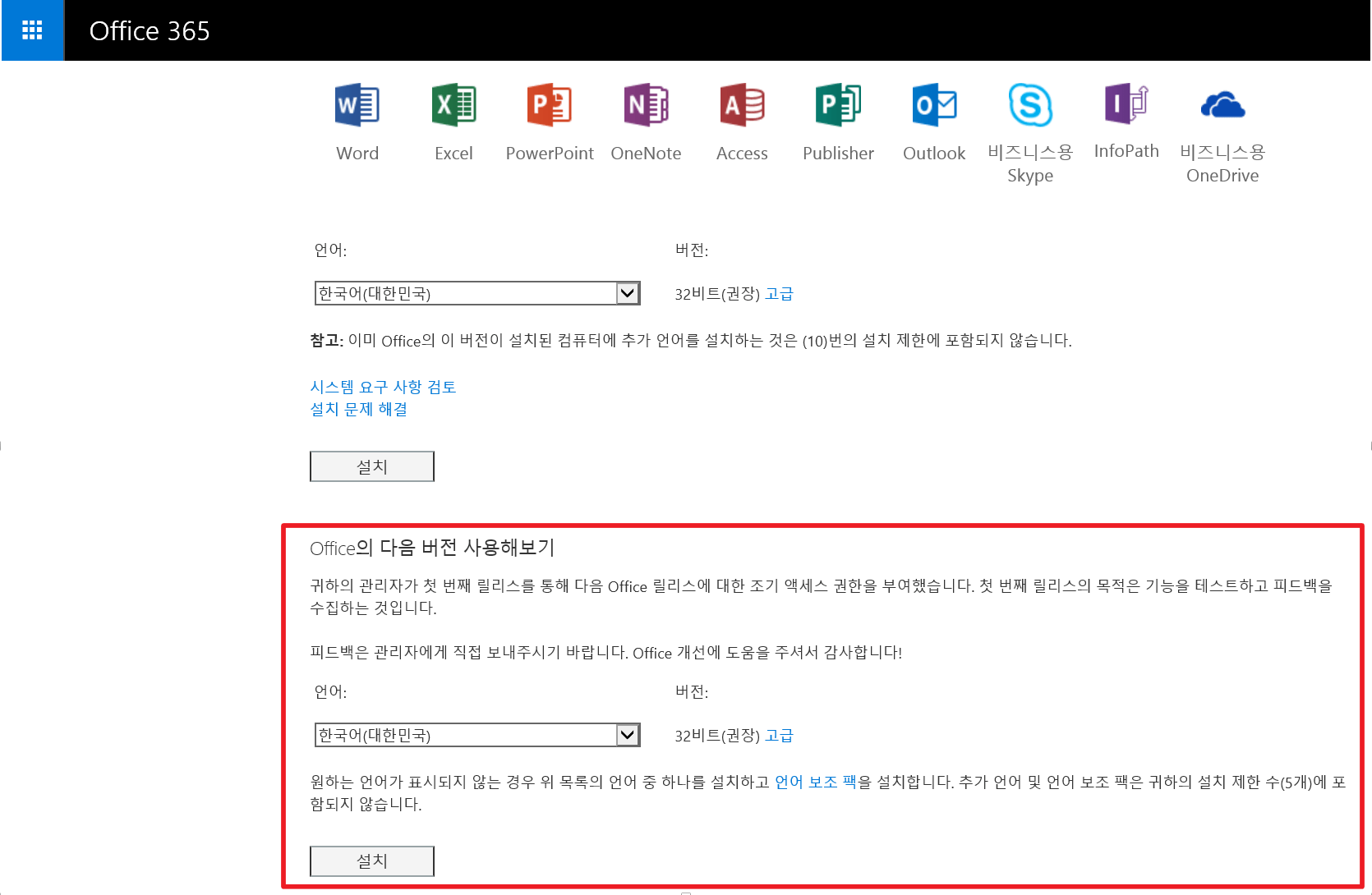Open the app launcher waffle icon
This screenshot has height=895, width=1372.
click(32, 30)
